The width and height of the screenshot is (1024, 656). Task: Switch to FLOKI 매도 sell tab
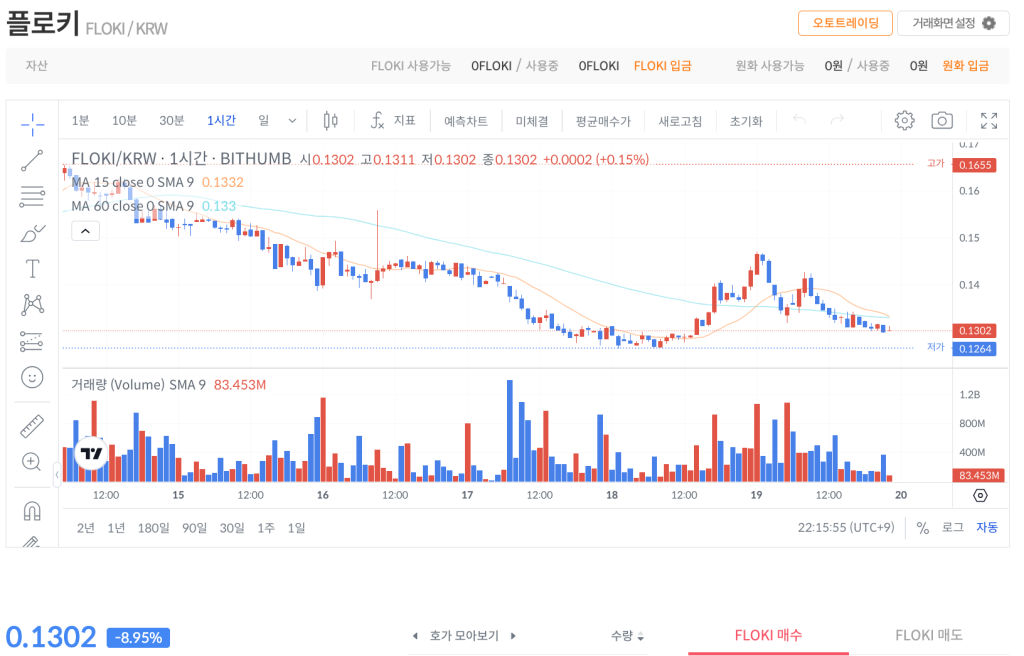929,635
